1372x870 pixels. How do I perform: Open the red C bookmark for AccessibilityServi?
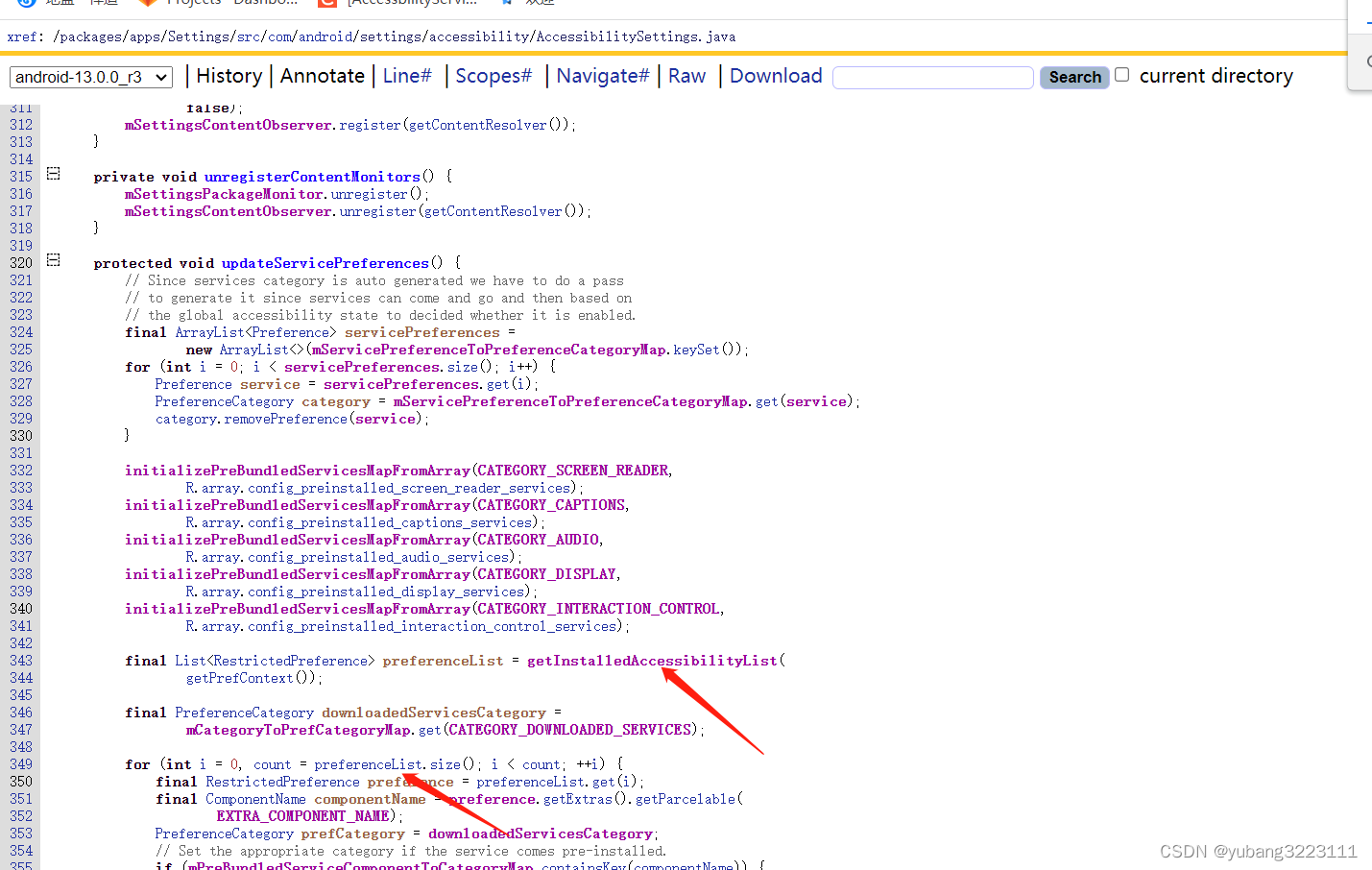click(x=403, y=3)
